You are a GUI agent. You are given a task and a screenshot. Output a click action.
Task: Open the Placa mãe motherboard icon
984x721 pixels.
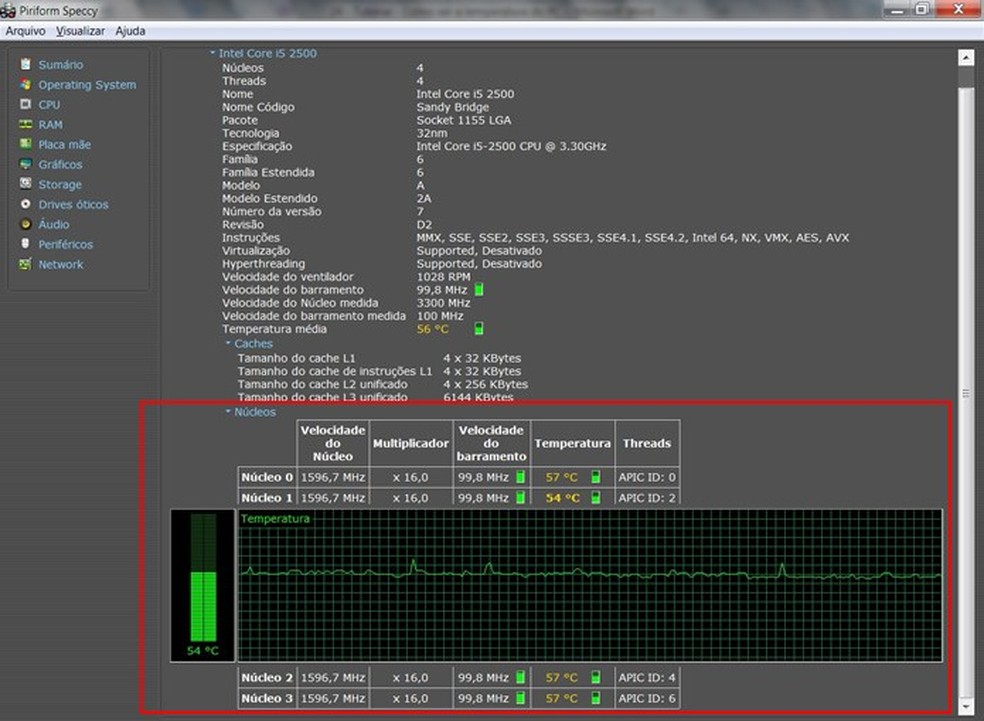tap(26, 144)
